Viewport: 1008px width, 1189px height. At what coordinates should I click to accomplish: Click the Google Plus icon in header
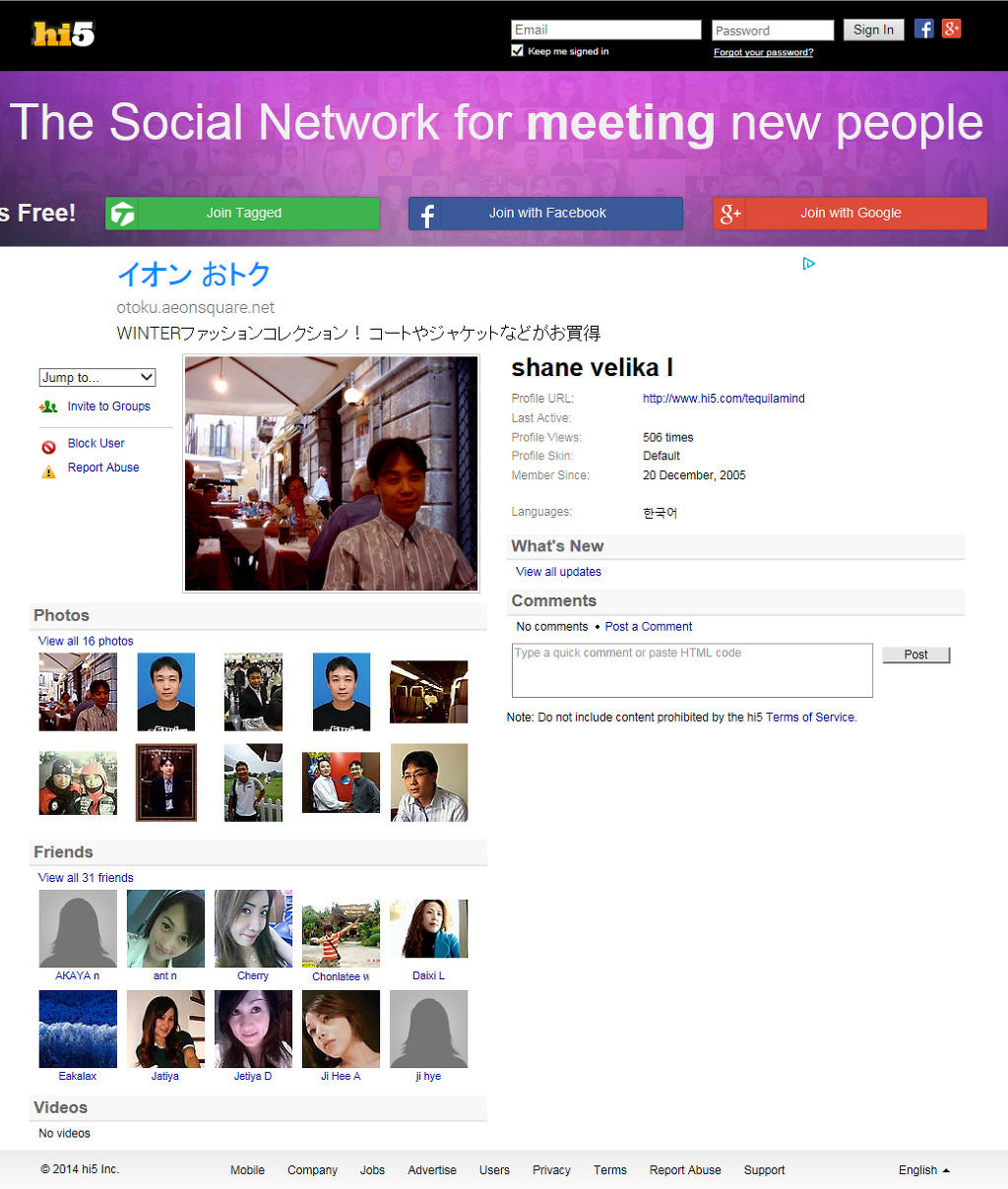click(x=951, y=29)
